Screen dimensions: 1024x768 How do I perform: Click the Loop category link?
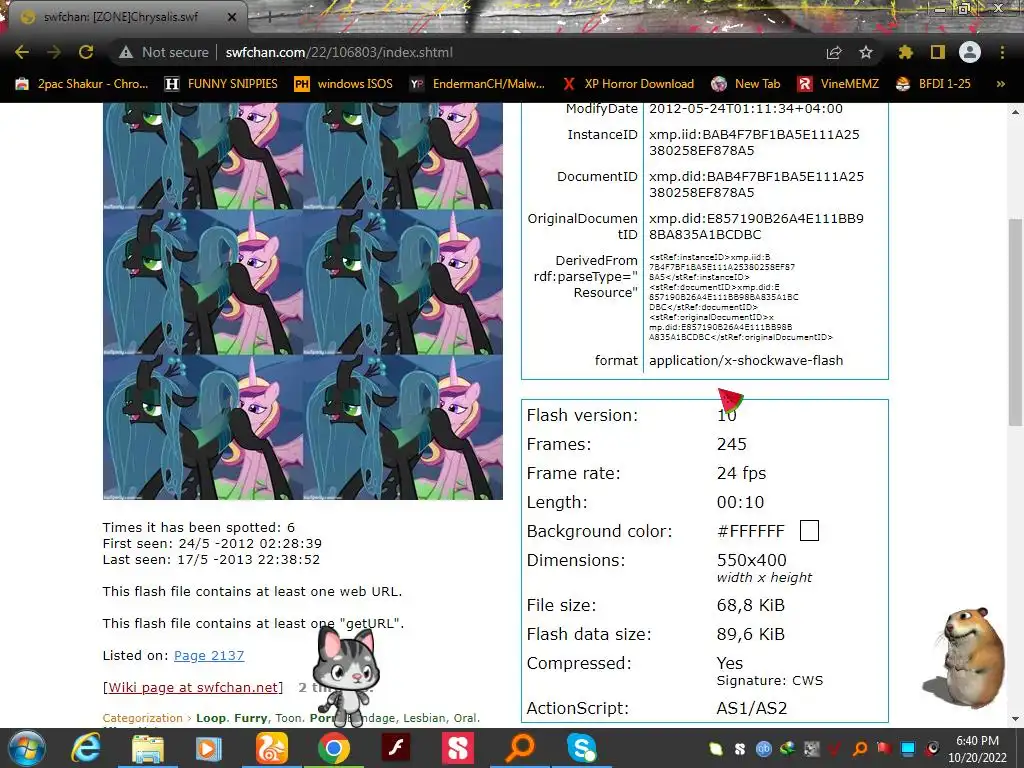tap(211, 718)
